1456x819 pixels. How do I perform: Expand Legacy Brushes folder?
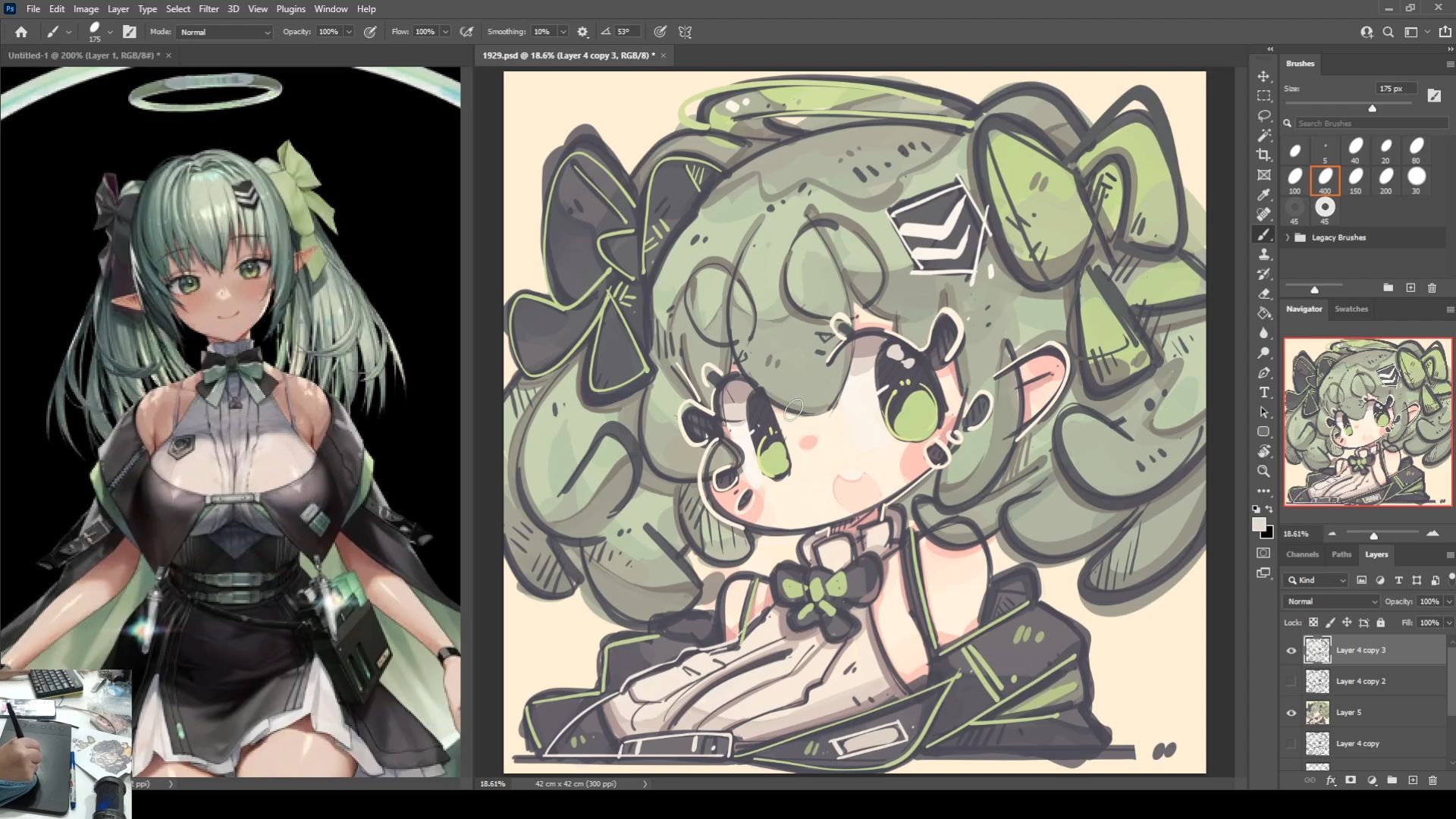point(1288,237)
